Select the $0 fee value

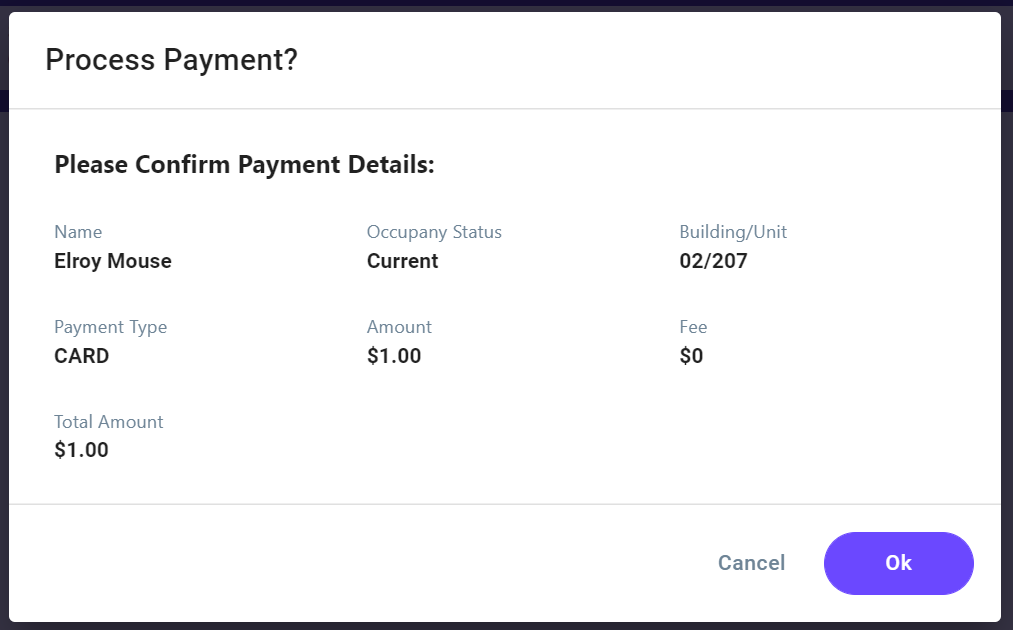tap(691, 356)
